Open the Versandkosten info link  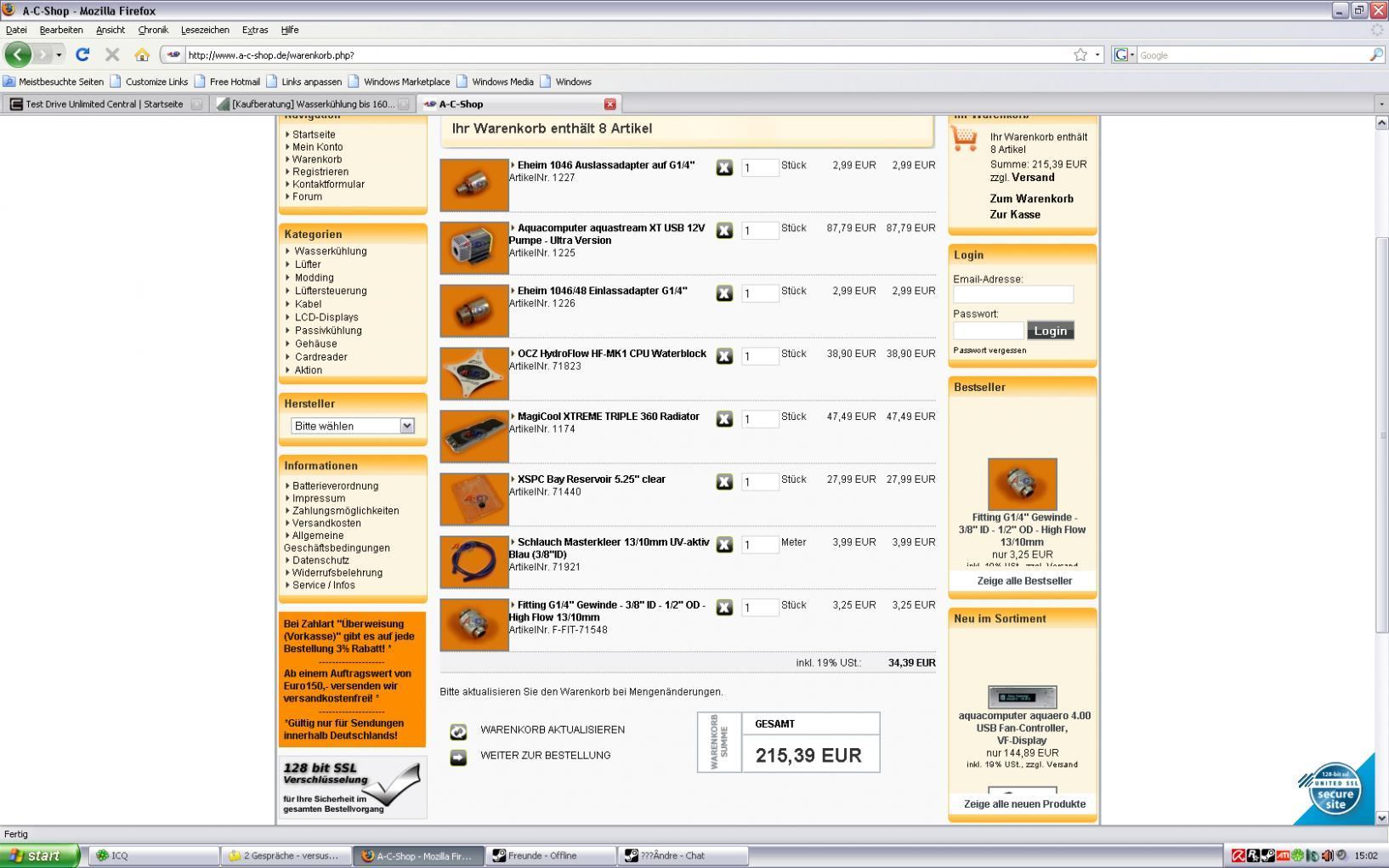(326, 523)
